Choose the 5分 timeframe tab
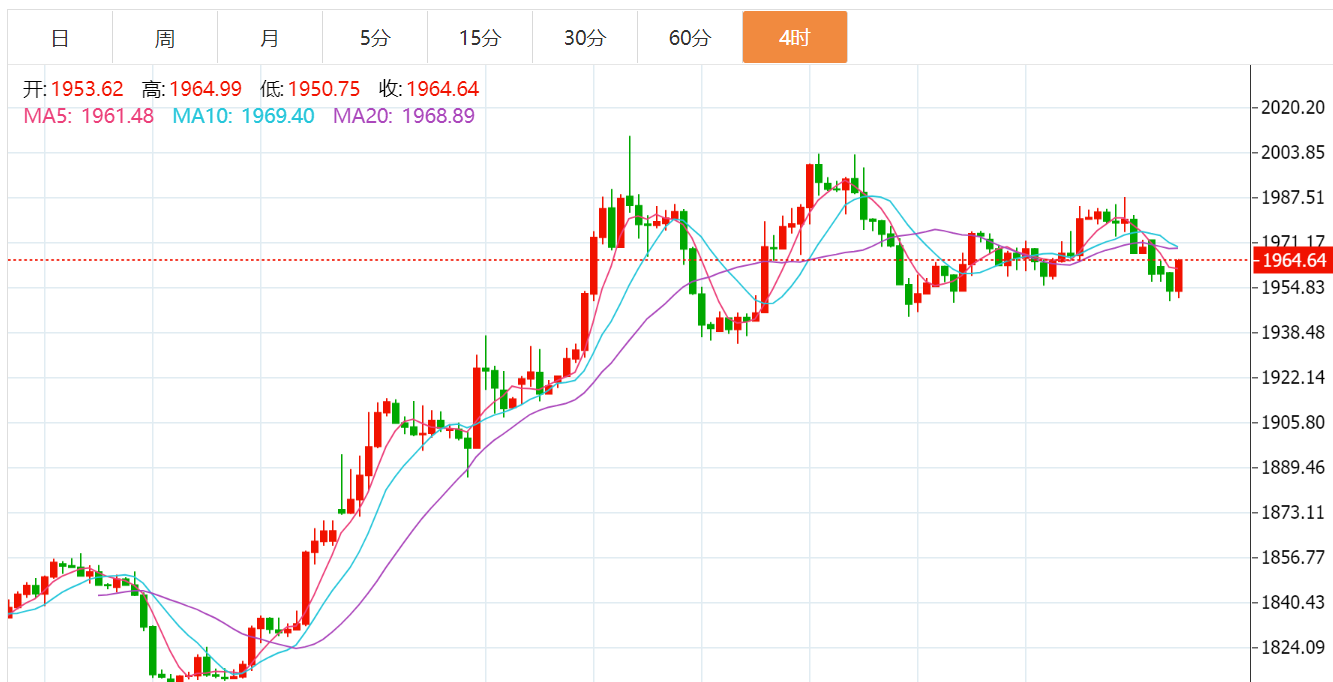The width and height of the screenshot is (1333, 682). coord(375,38)
